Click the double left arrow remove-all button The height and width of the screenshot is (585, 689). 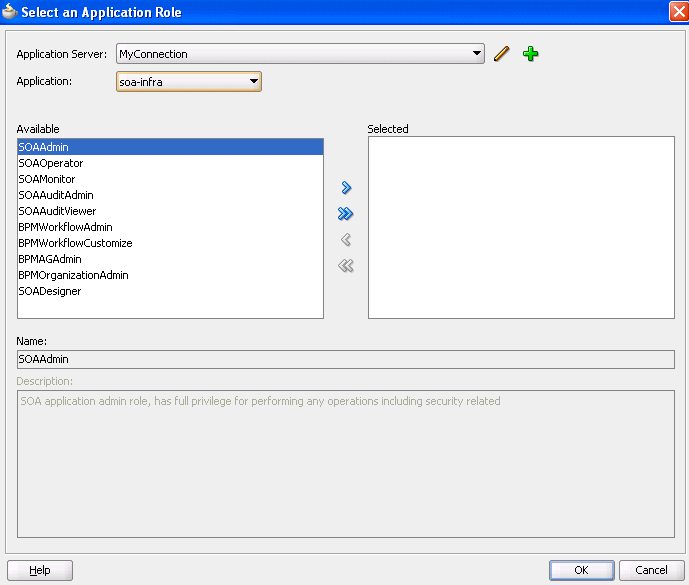coord(346,265)
